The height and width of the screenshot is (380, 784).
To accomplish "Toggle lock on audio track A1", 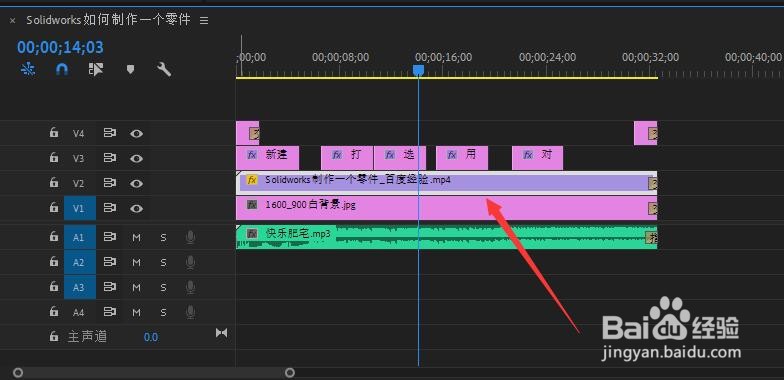I will click(54, 237).
